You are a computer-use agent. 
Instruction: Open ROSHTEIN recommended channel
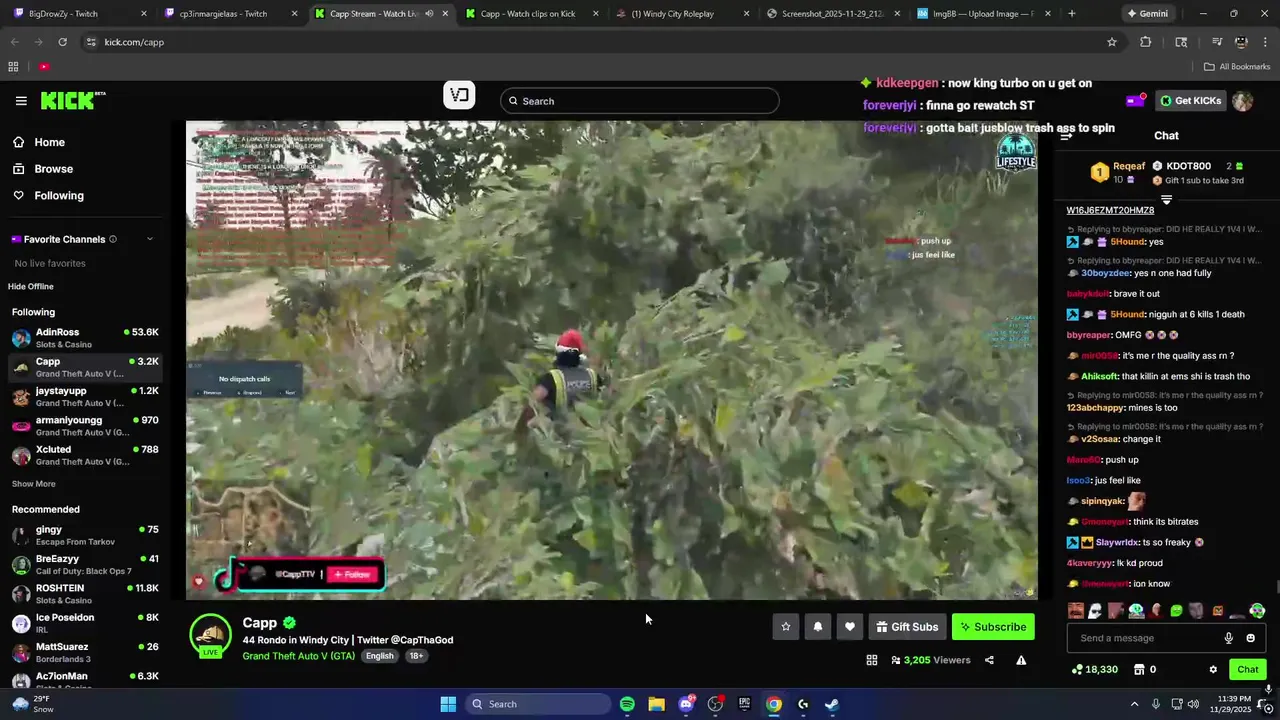tap(85, 594)
